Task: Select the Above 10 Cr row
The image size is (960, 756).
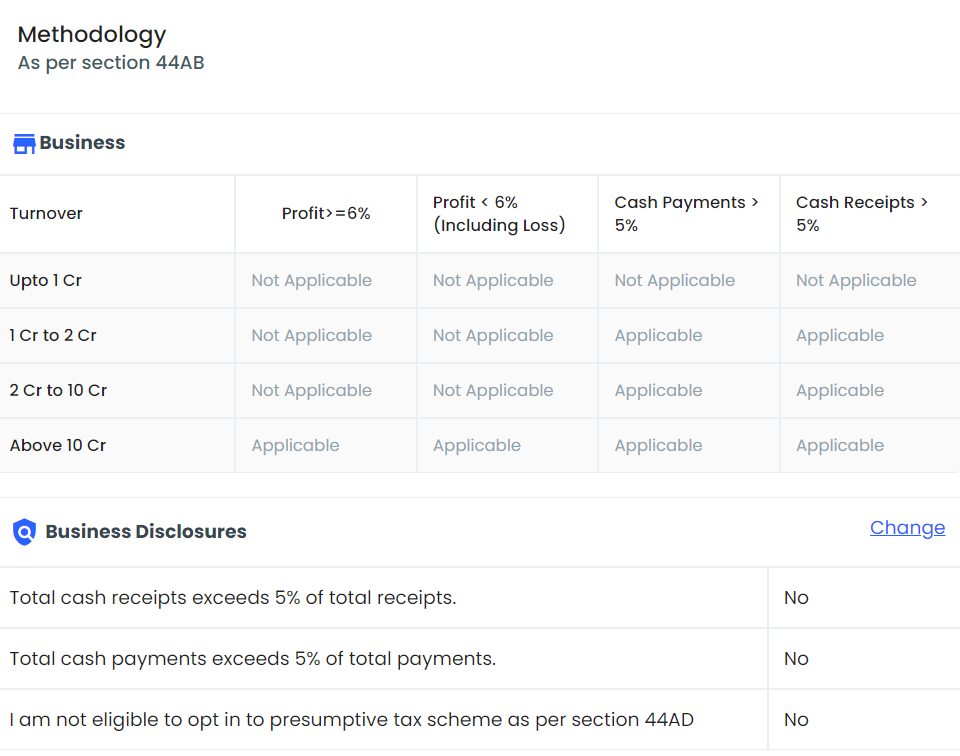Action: point(58,446)
